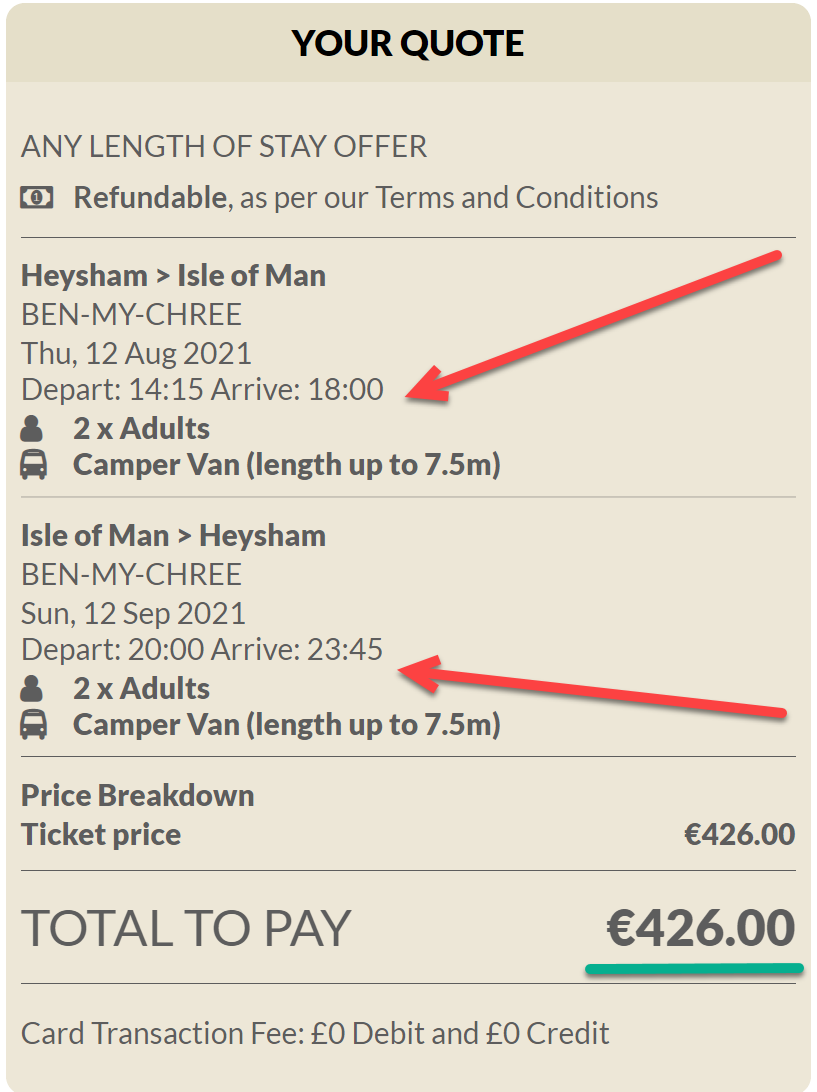Click the Depart 14:15 Arrive 18:00 times
817x1092 pixels.
coord(202,389)
